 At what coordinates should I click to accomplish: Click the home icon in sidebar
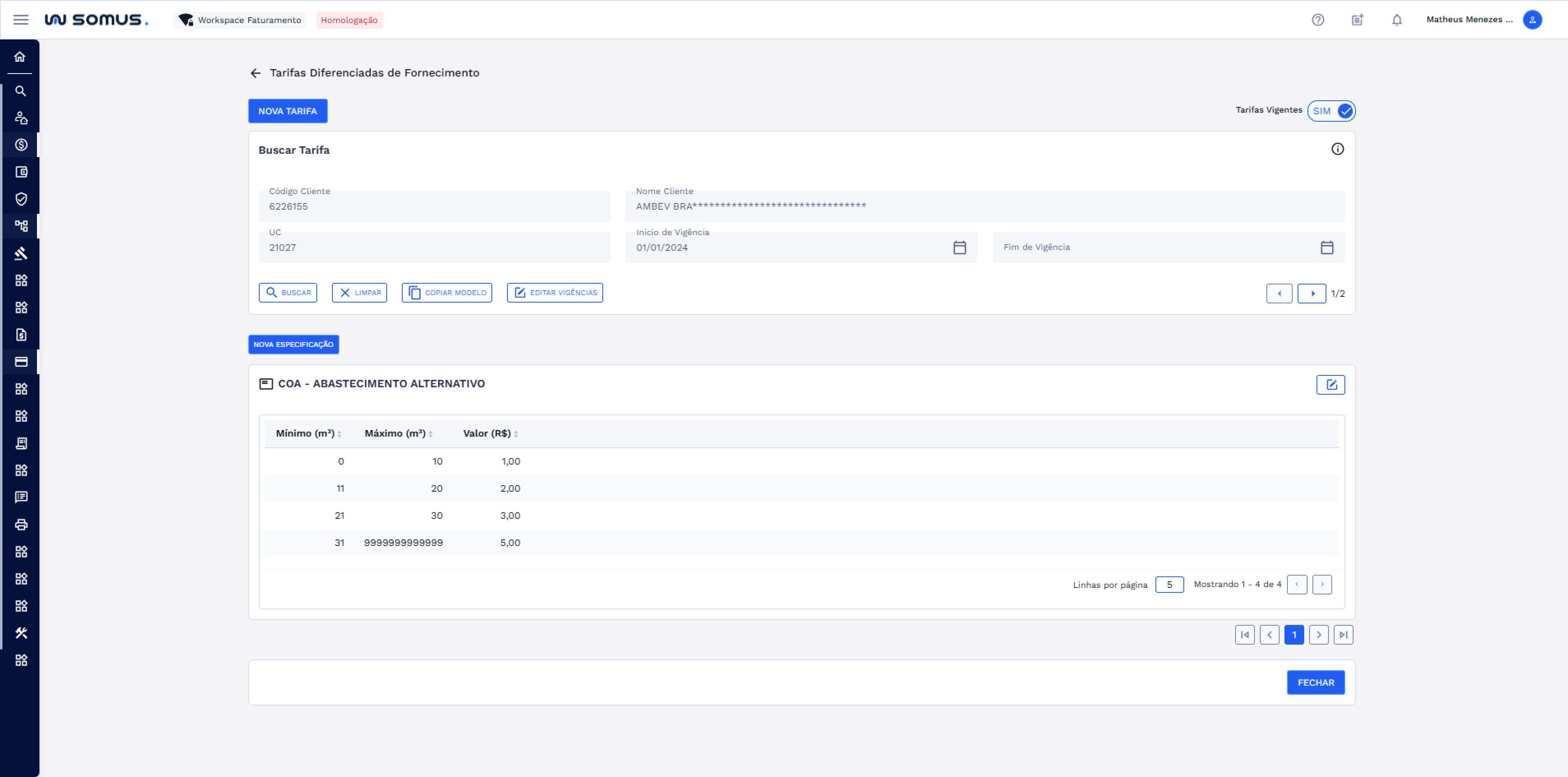click(20, 57)
